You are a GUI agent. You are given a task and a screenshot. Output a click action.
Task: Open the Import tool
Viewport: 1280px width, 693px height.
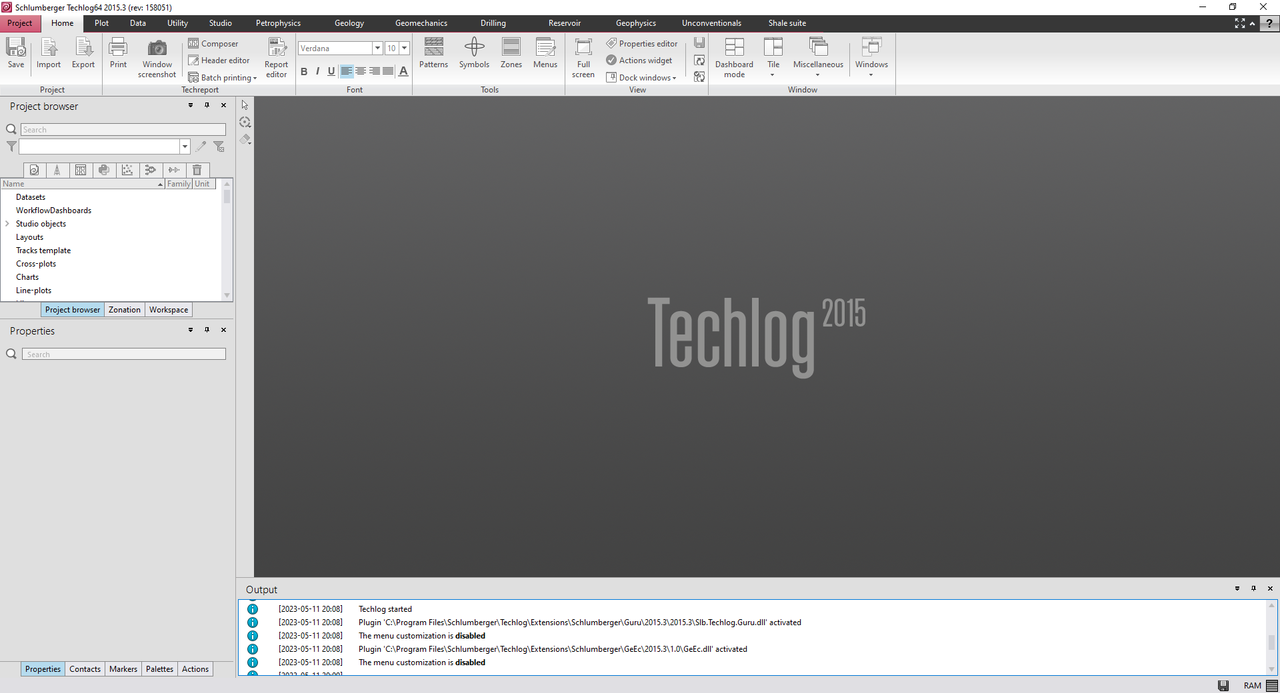click(x=48, y=53)
